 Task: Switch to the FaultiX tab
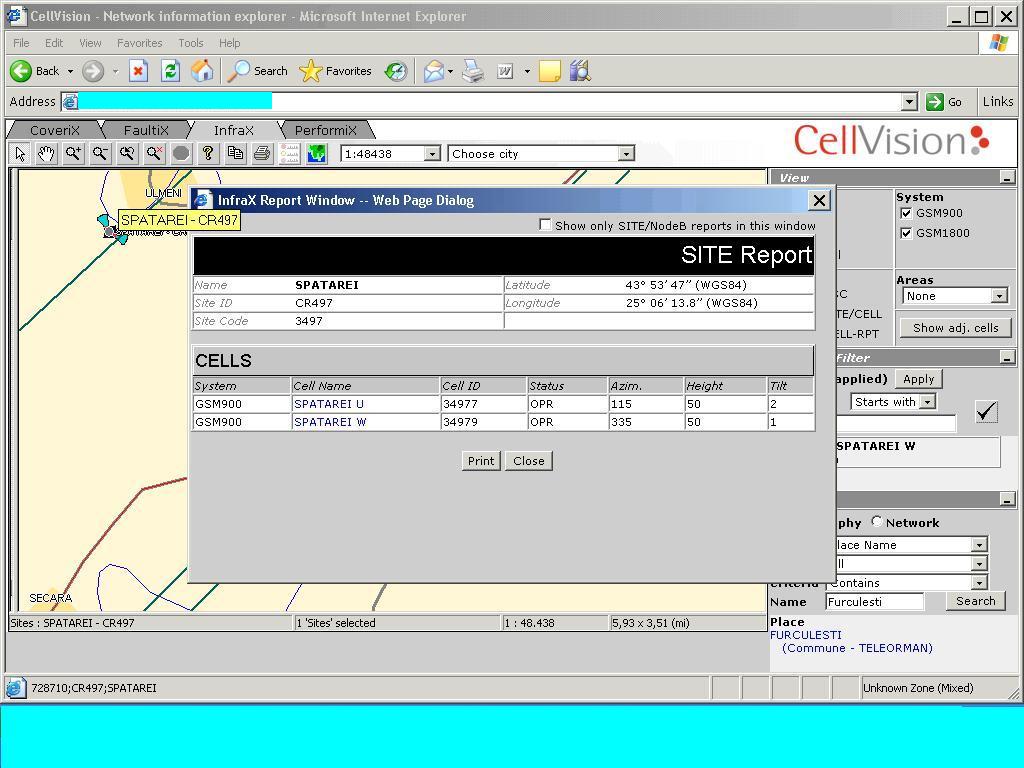pos(146,131)
